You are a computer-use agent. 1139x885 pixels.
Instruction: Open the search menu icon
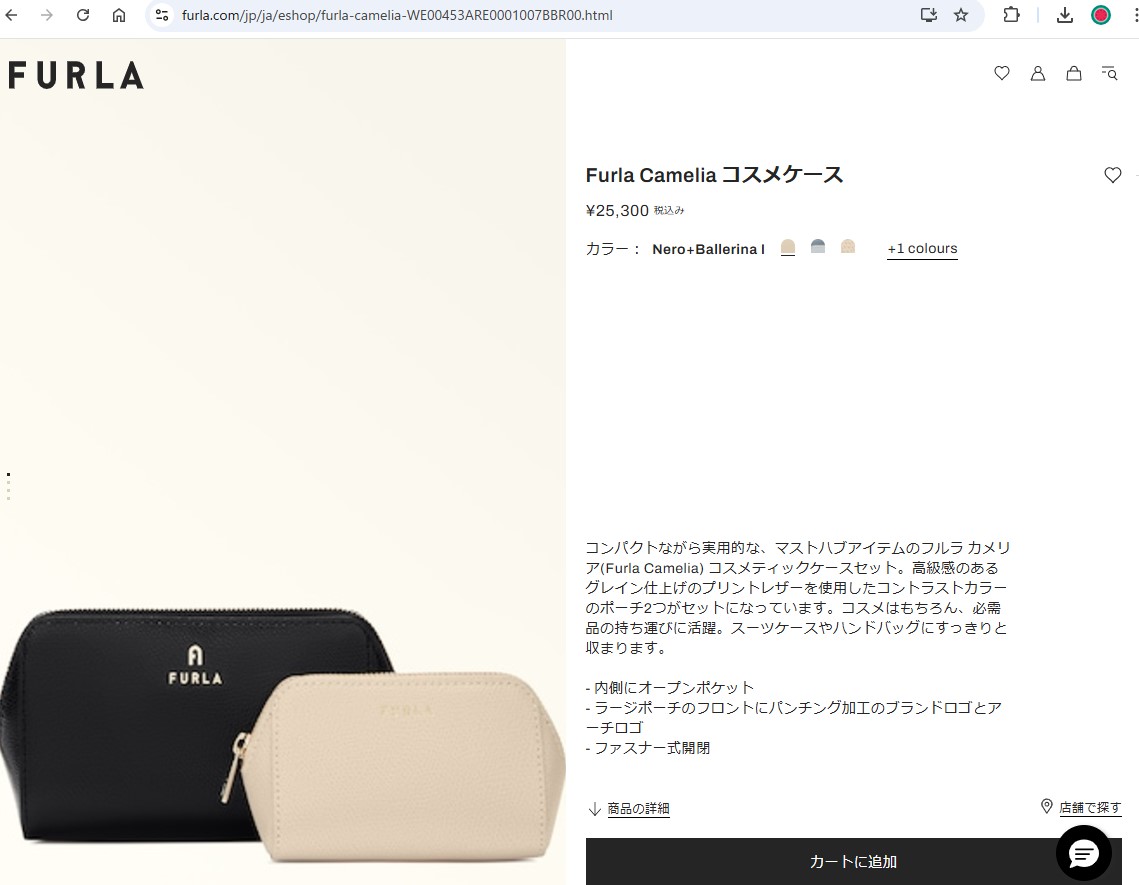1109,73
